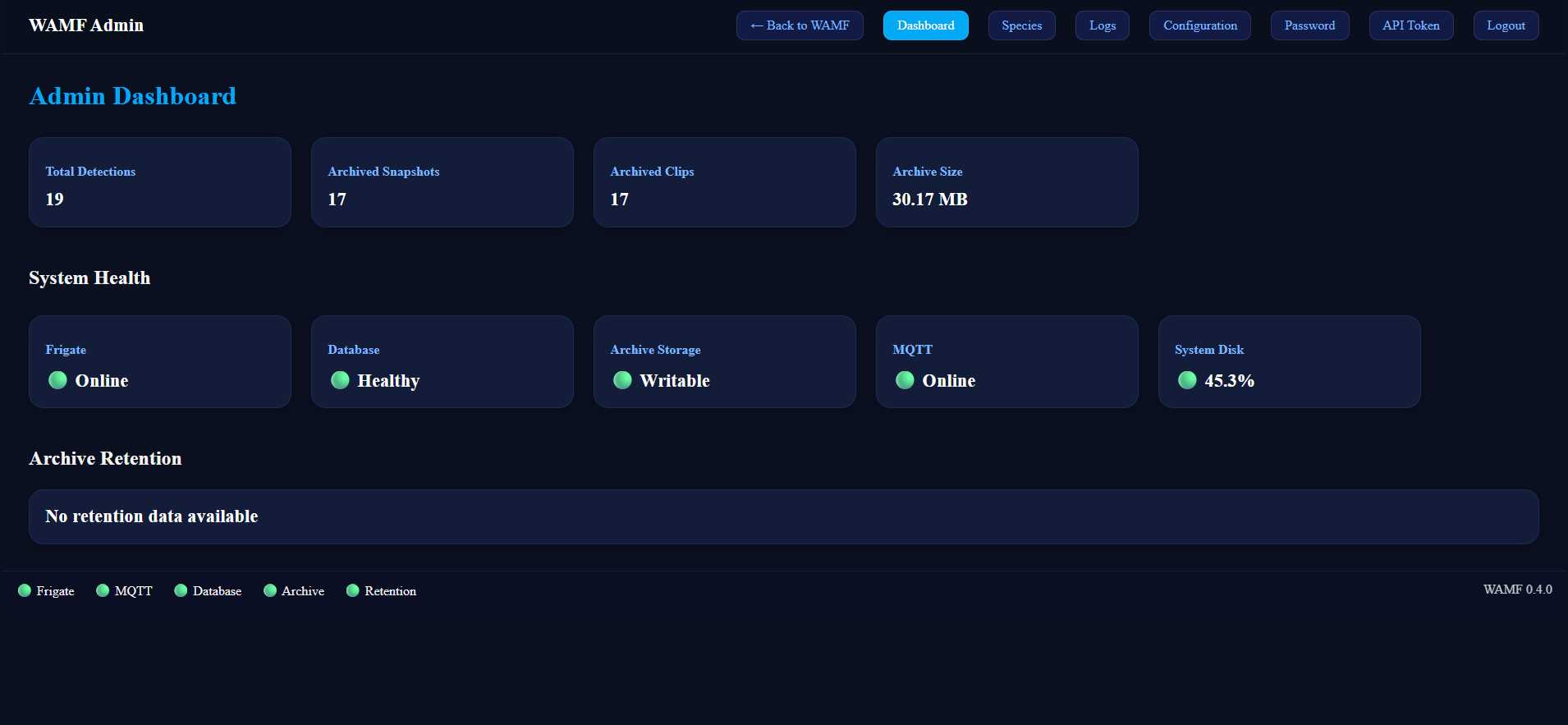Select the Archived Snapshots label

pyautogui.click(x=383, y=172)
